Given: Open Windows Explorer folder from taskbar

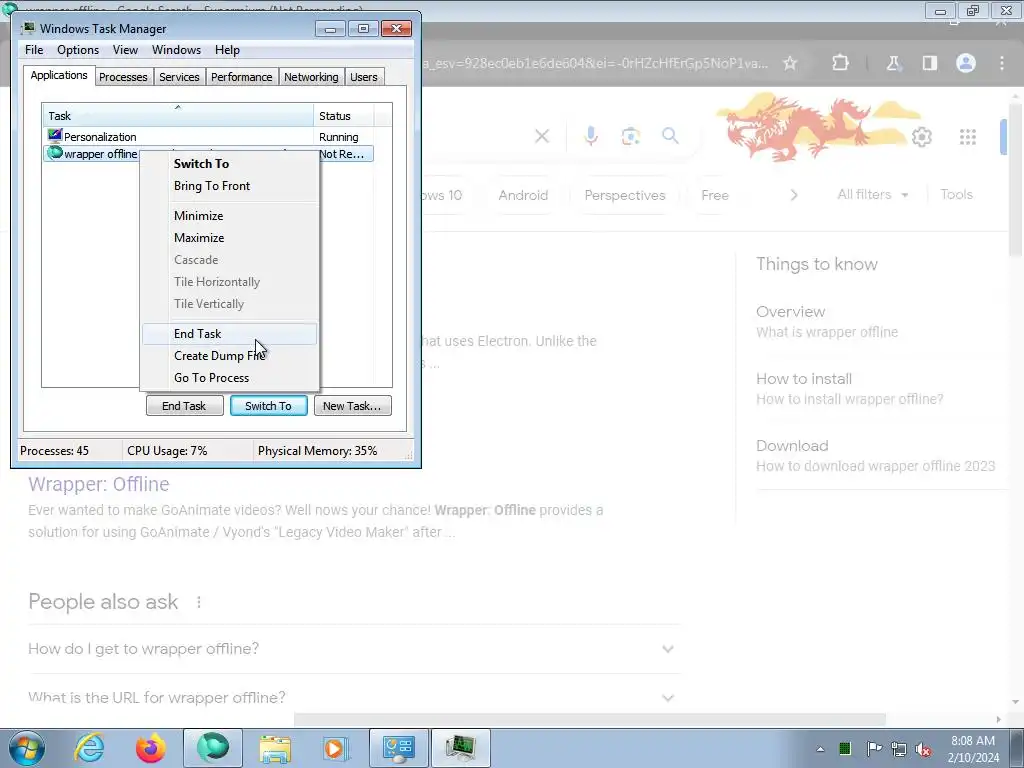Looking at the screenshot, I should click(275, 748).
